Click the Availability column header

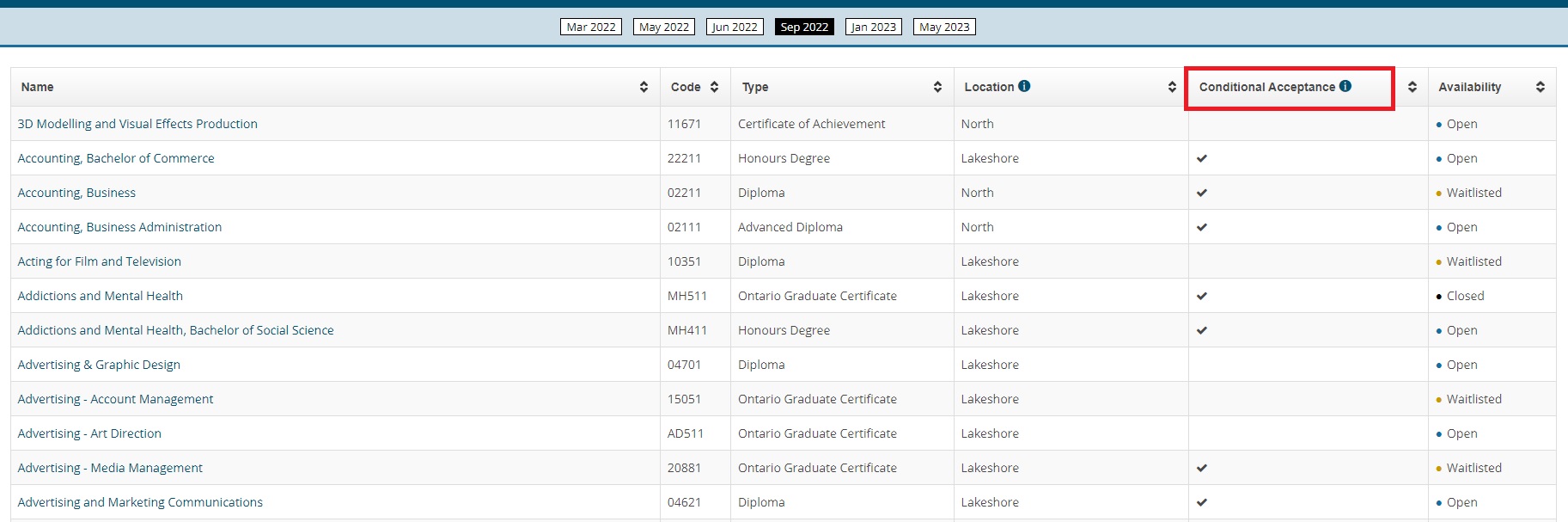coord(1470,87)
